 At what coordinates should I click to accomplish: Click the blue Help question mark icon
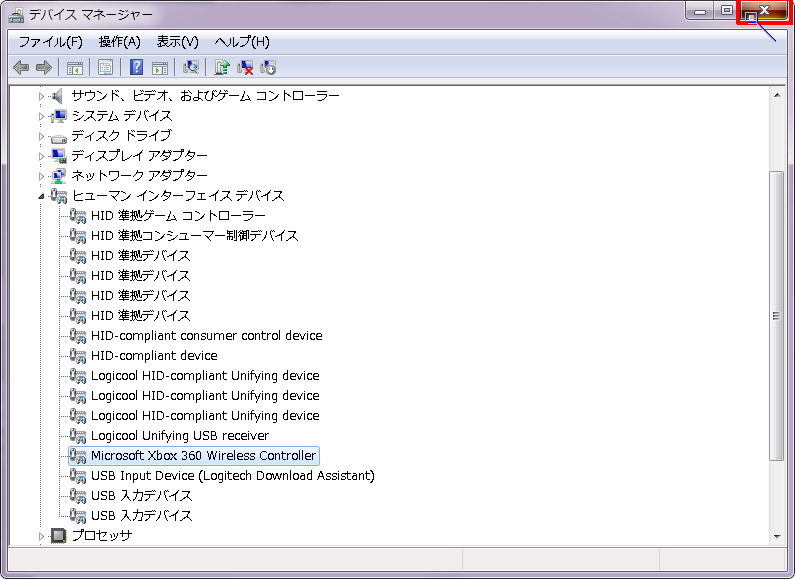click(x=136, y=67)
